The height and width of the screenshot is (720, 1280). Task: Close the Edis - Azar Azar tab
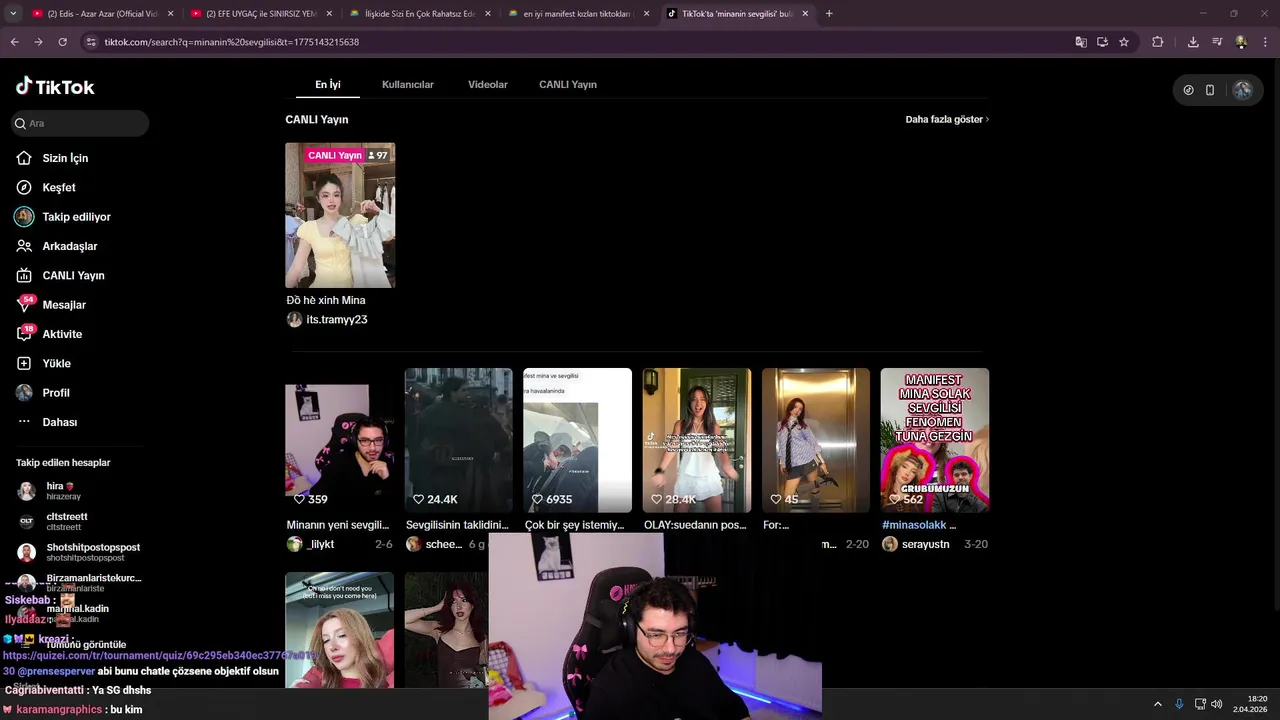pyautogui.click(x=171, y=14)
